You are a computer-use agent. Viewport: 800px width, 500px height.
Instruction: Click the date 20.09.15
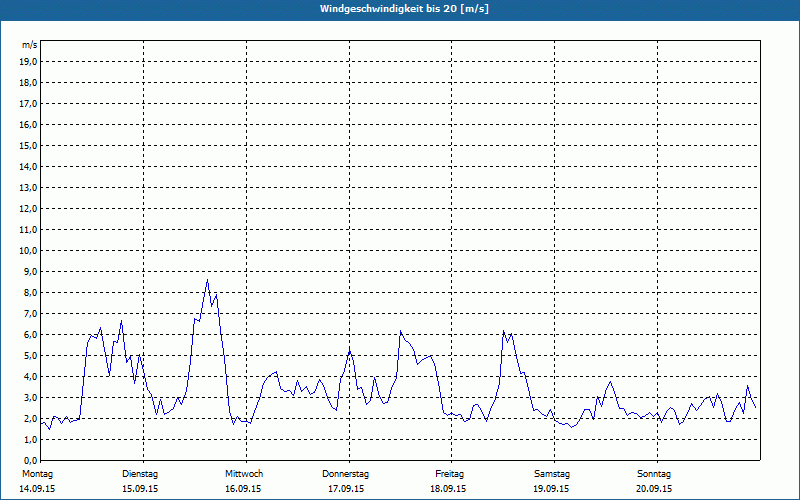654,489
